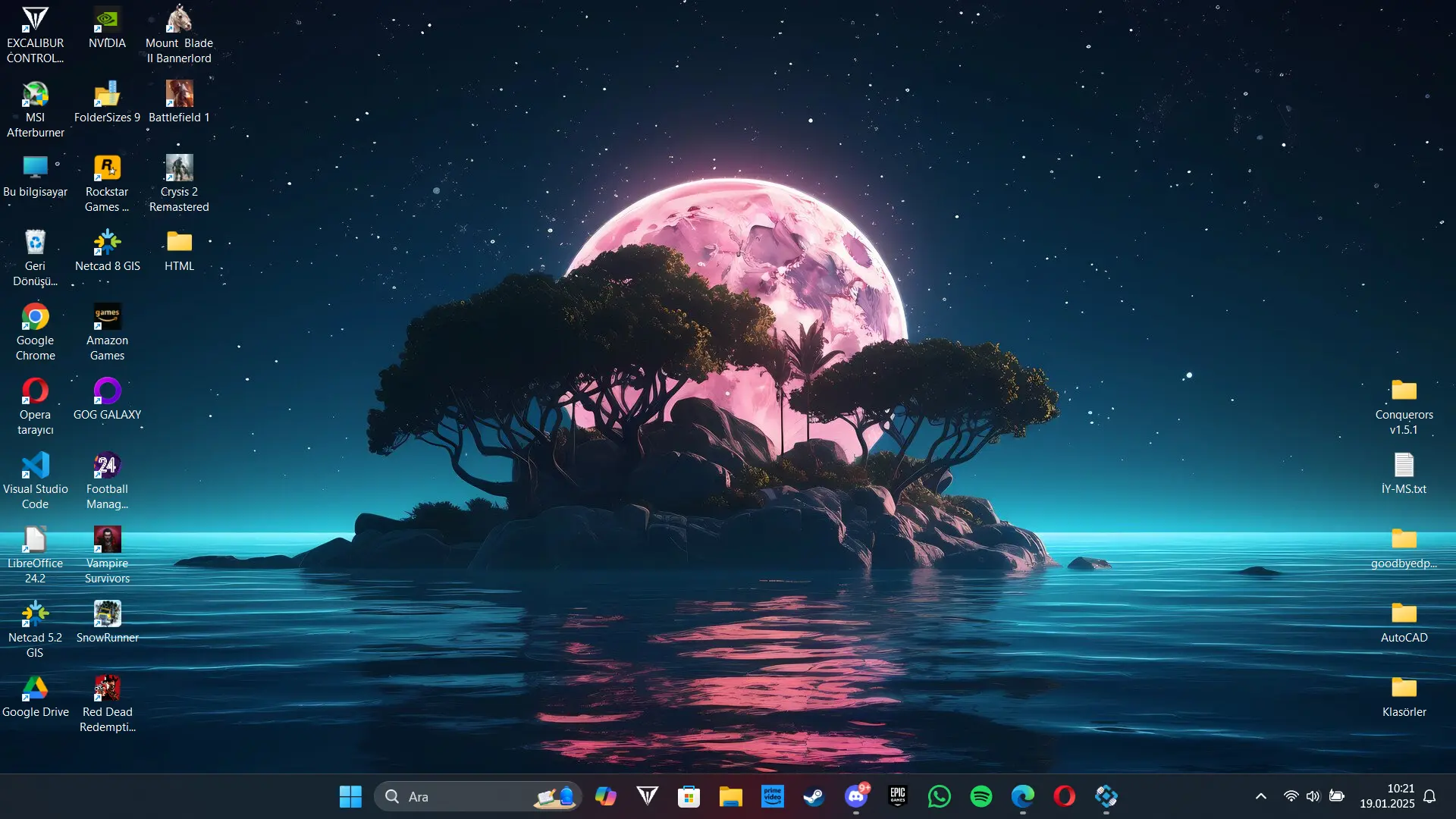Select the Opera tarayıcı desktop shortcut
Image resolution: width=1456 pixels, height=819 pixels.
(x=35, y=406)
